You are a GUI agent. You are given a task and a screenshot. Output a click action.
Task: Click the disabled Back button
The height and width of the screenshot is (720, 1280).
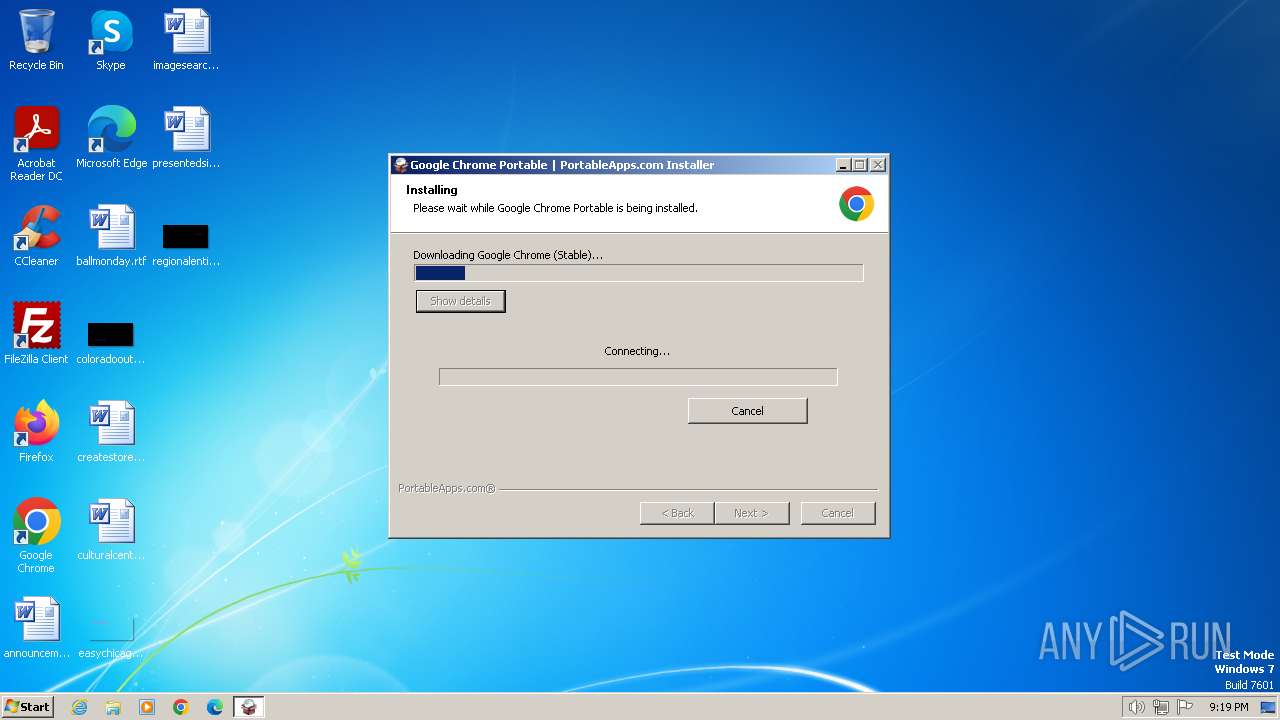click(677, 513)
